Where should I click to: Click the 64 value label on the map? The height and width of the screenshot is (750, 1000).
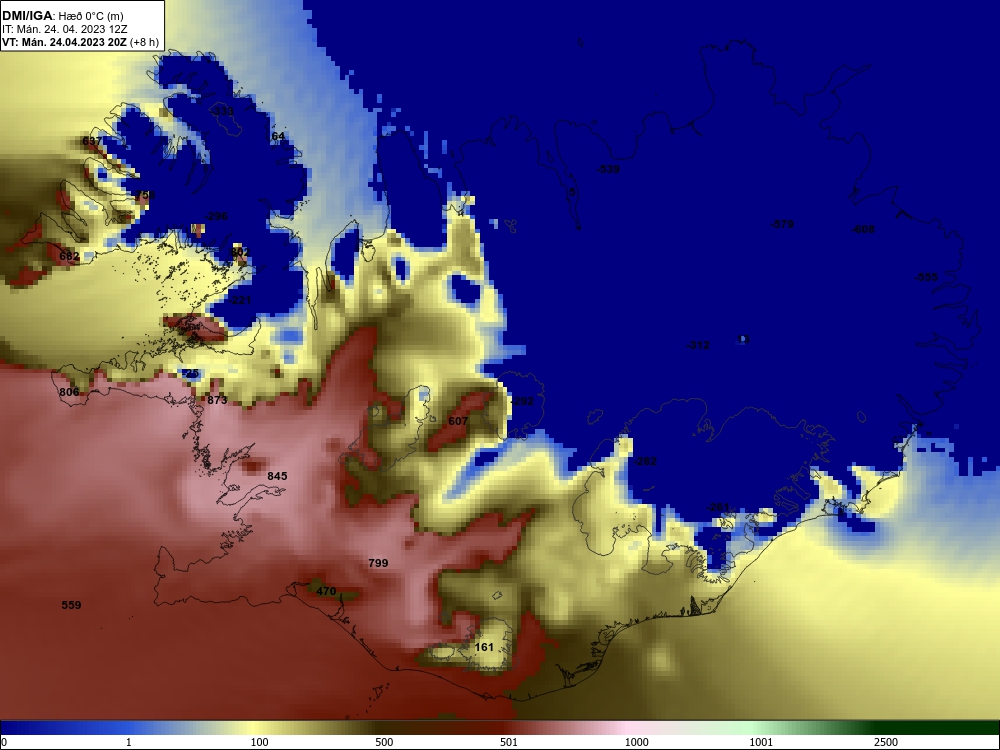(277, 136)
